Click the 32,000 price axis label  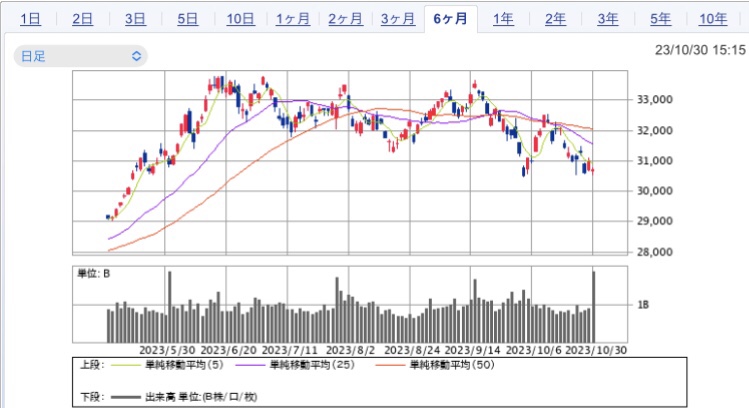(654, 130)
